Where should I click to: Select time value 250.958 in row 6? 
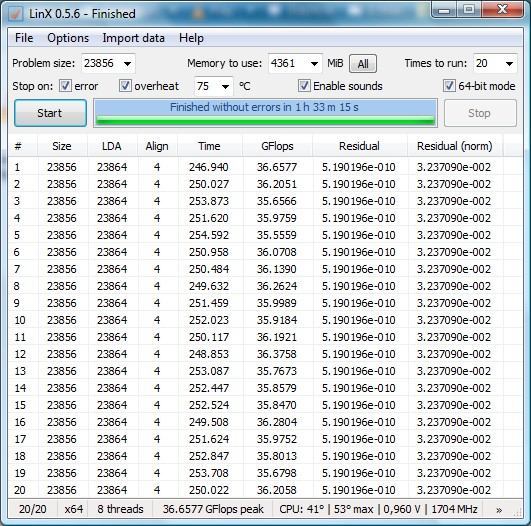click(x=209, y=252)
